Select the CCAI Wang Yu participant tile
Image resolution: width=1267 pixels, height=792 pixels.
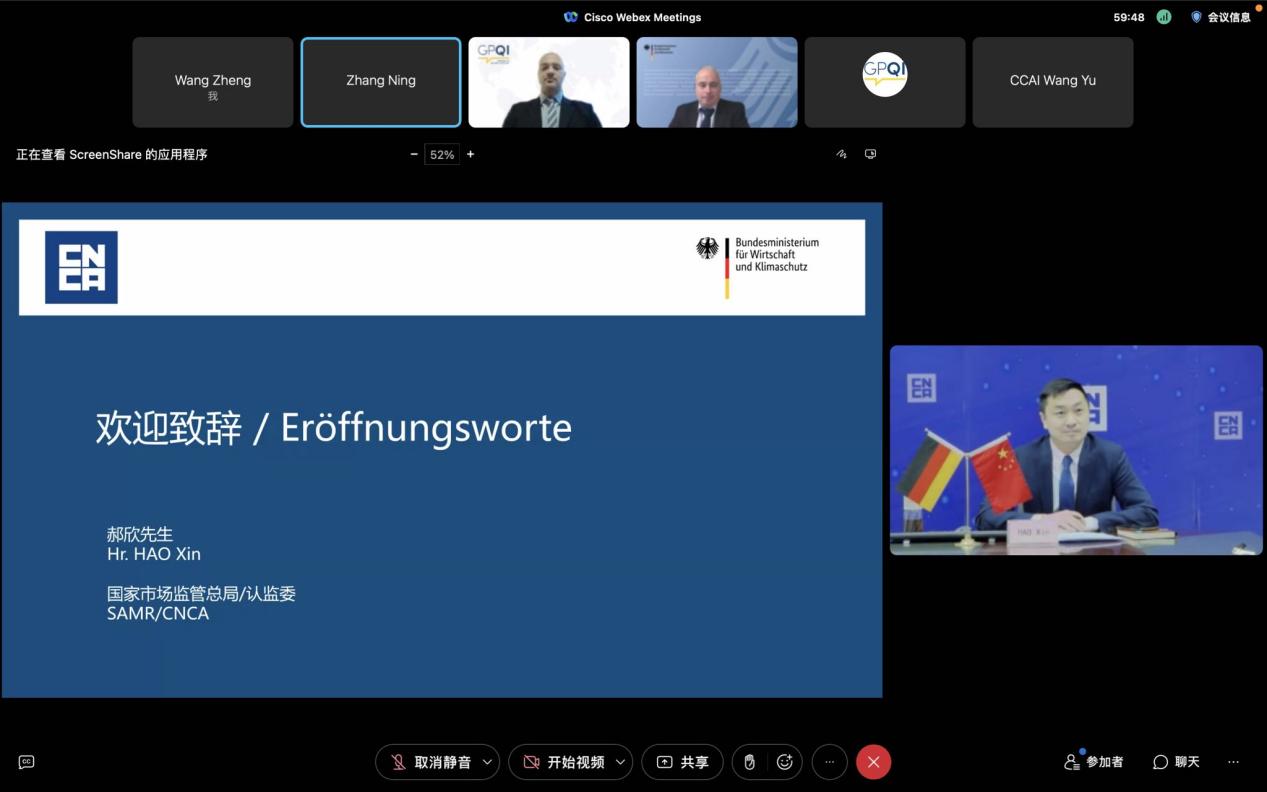point(1052,81)
